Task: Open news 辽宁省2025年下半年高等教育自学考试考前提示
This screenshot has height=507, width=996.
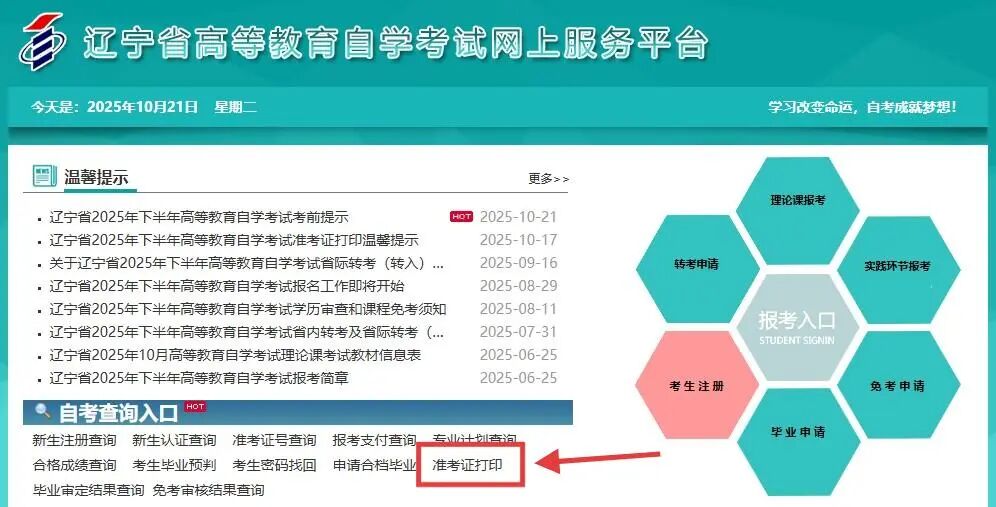Action: (x=199, y=217)
